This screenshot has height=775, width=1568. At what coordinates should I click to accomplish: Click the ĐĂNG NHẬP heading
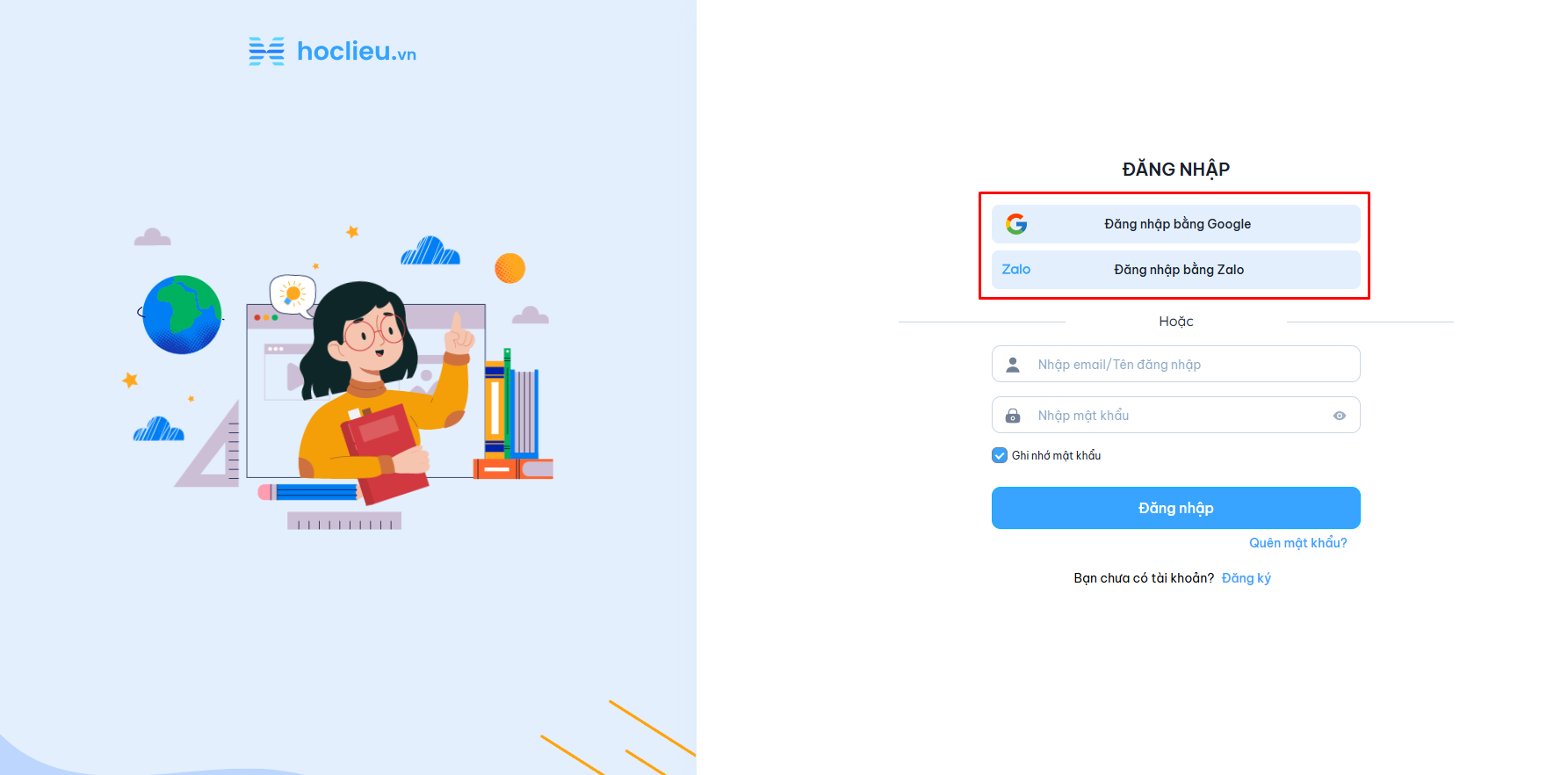tap(1176, 169)
